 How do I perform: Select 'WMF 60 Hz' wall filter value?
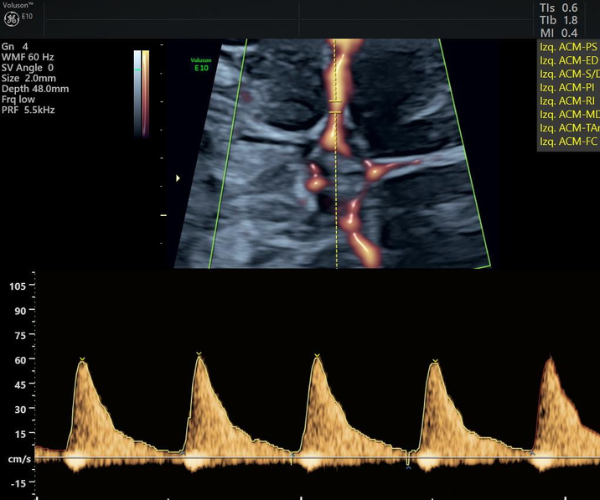click(28, 57)
